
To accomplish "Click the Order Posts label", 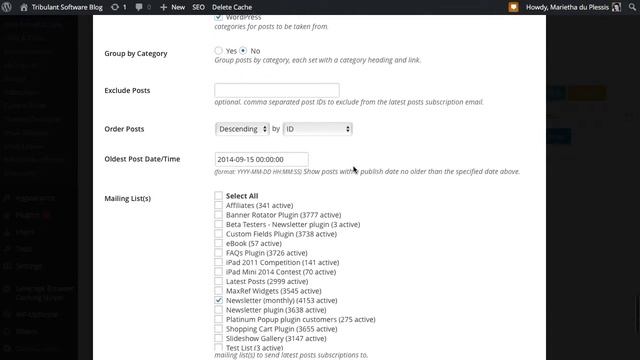I will (x=124, y=129).
